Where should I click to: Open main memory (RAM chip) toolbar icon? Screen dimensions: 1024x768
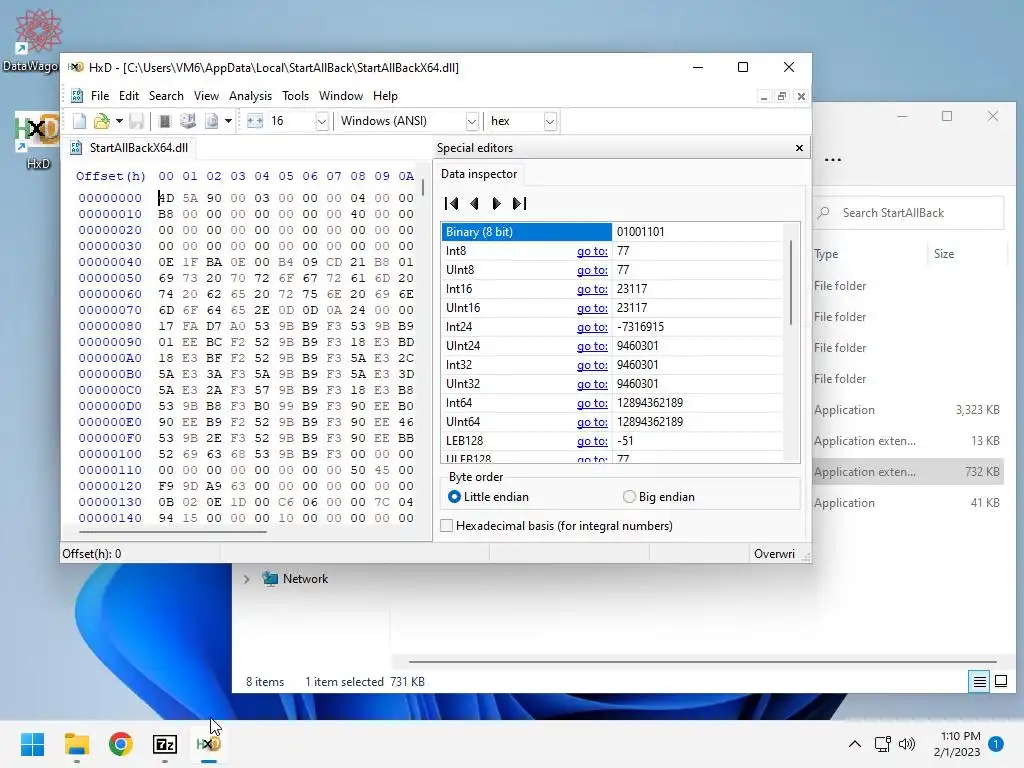coord(165,121)
